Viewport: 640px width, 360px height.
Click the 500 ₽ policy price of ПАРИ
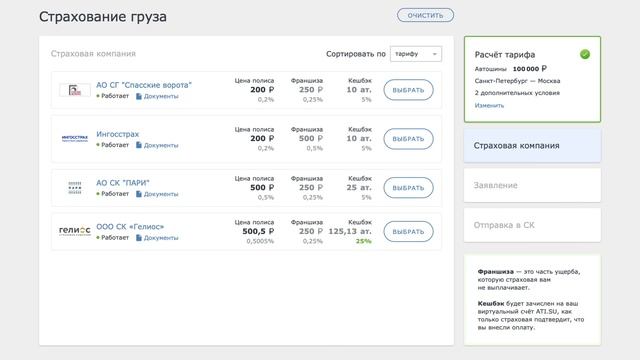262,188
